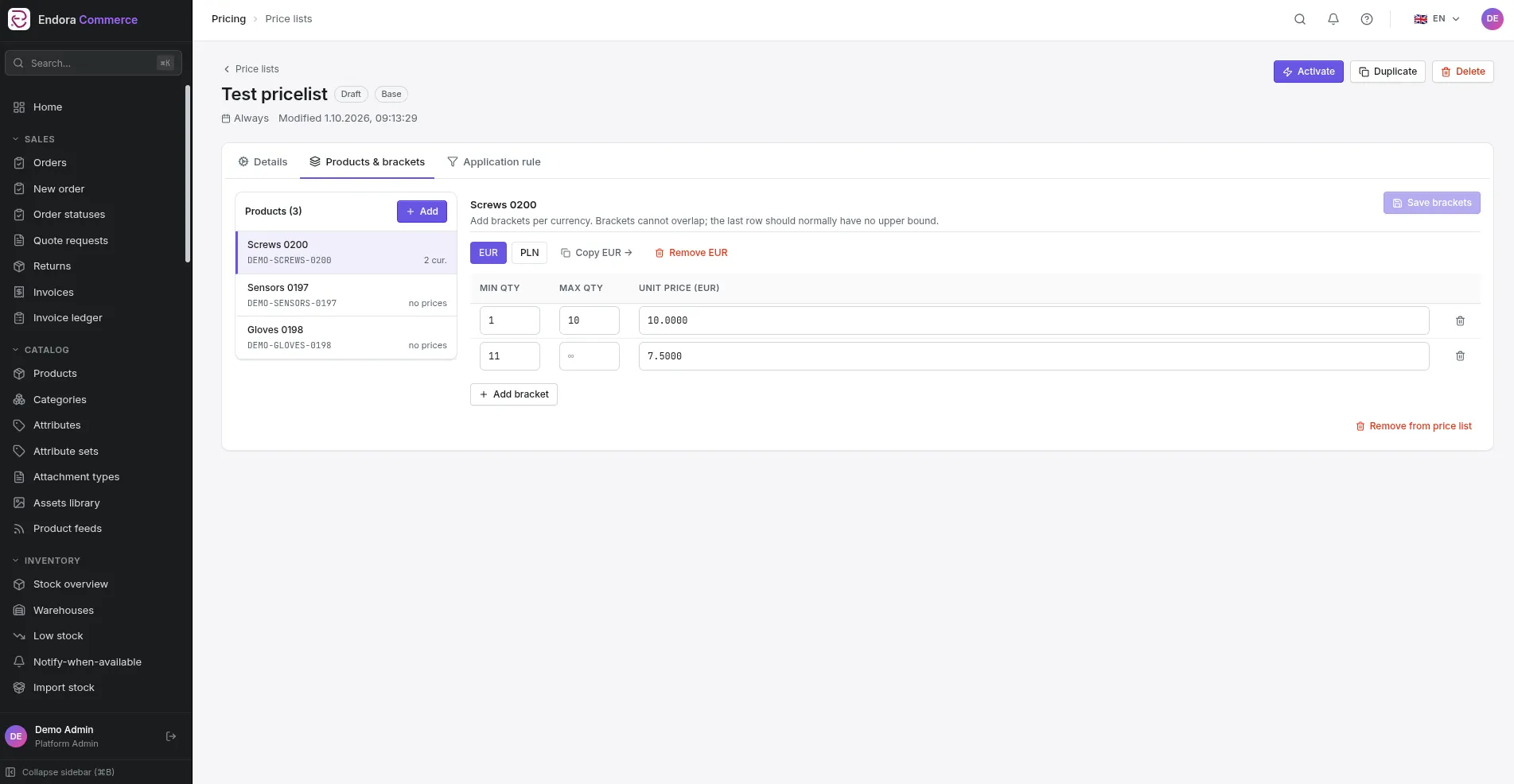This screenshot has height=784, width=1514.
Task: Select Sensors 0197 product row
Action: click(x=347, y=295)
